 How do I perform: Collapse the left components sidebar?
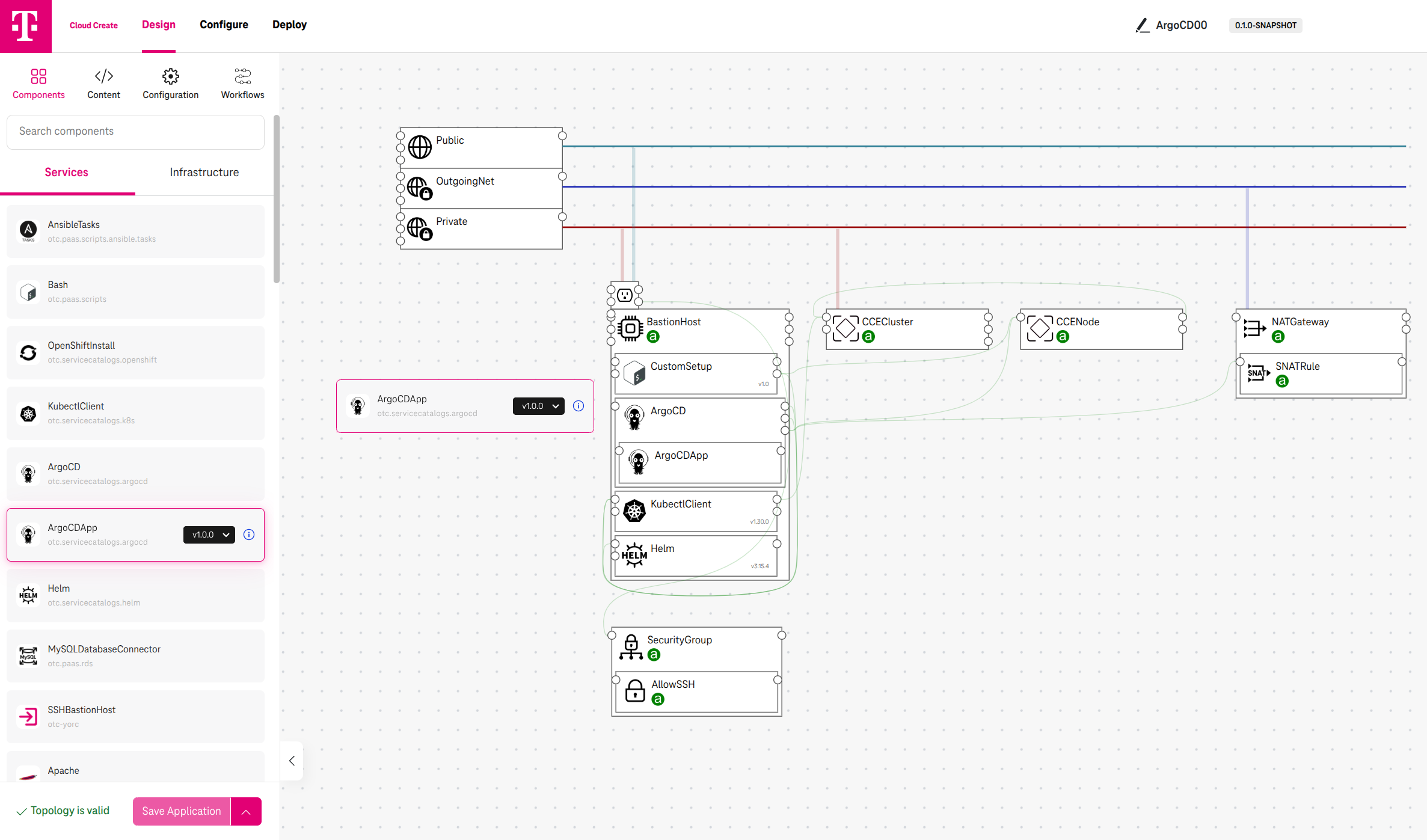click(292, 761)
